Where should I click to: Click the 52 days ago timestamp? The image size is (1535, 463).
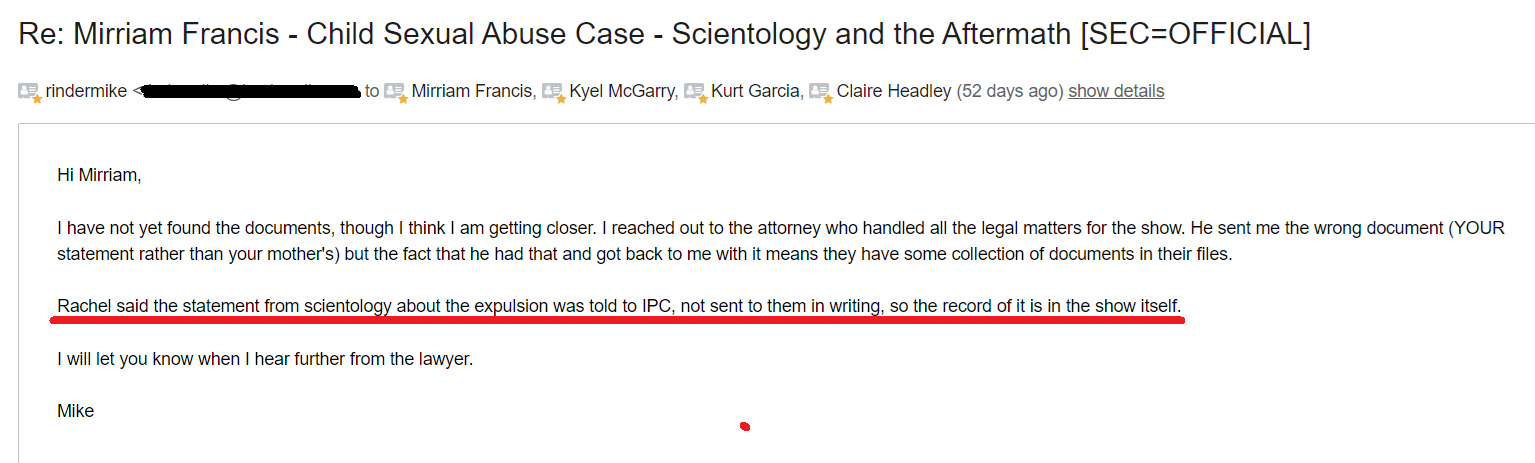(x=1010, y=91)
